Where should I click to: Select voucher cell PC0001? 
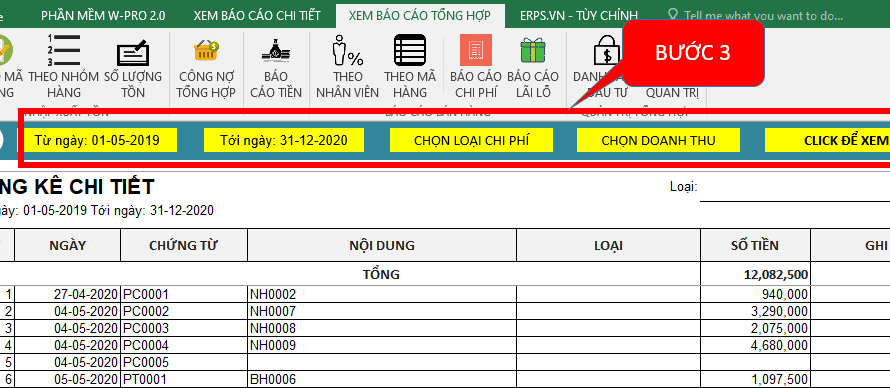pos(184,294)
